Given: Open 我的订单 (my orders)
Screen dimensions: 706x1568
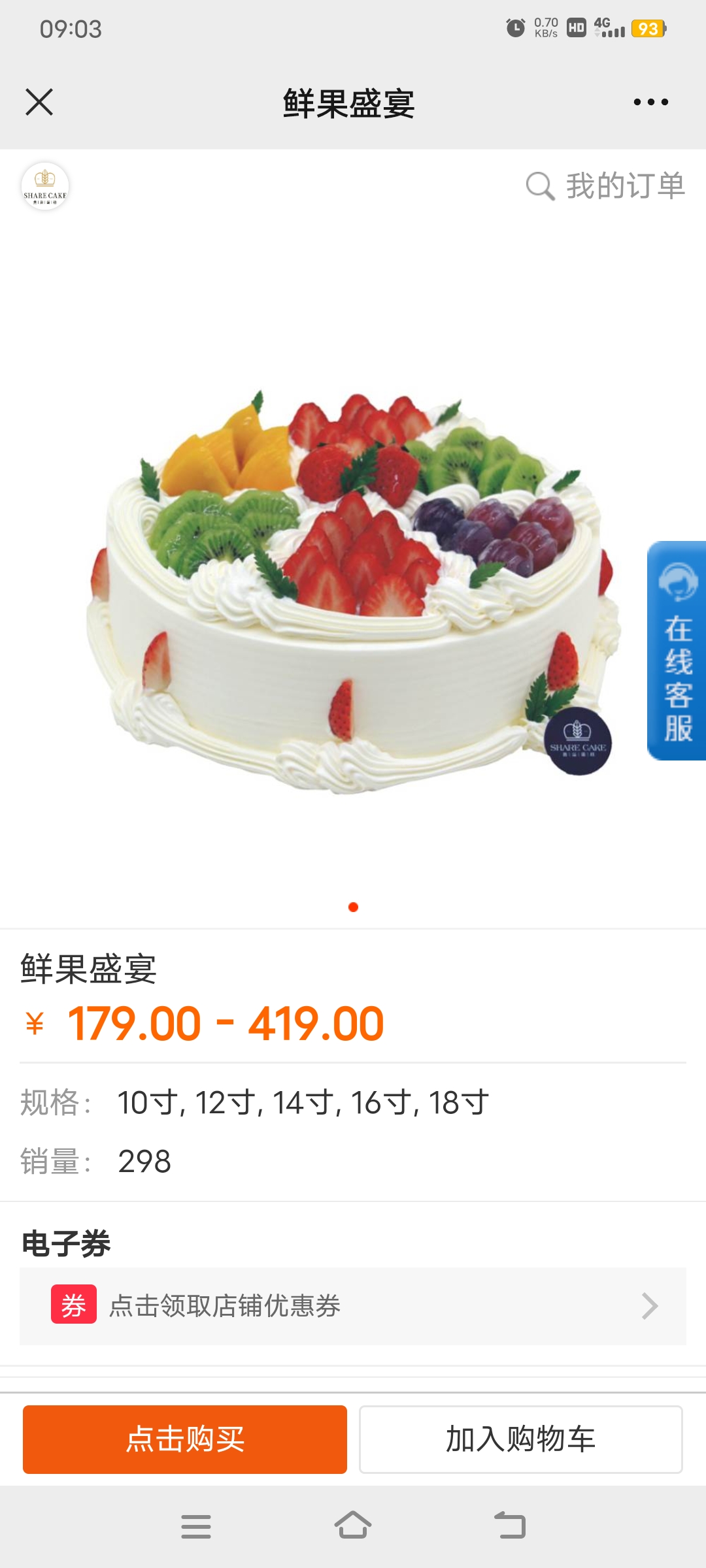Looking at the screenshot, I should 625,186.
